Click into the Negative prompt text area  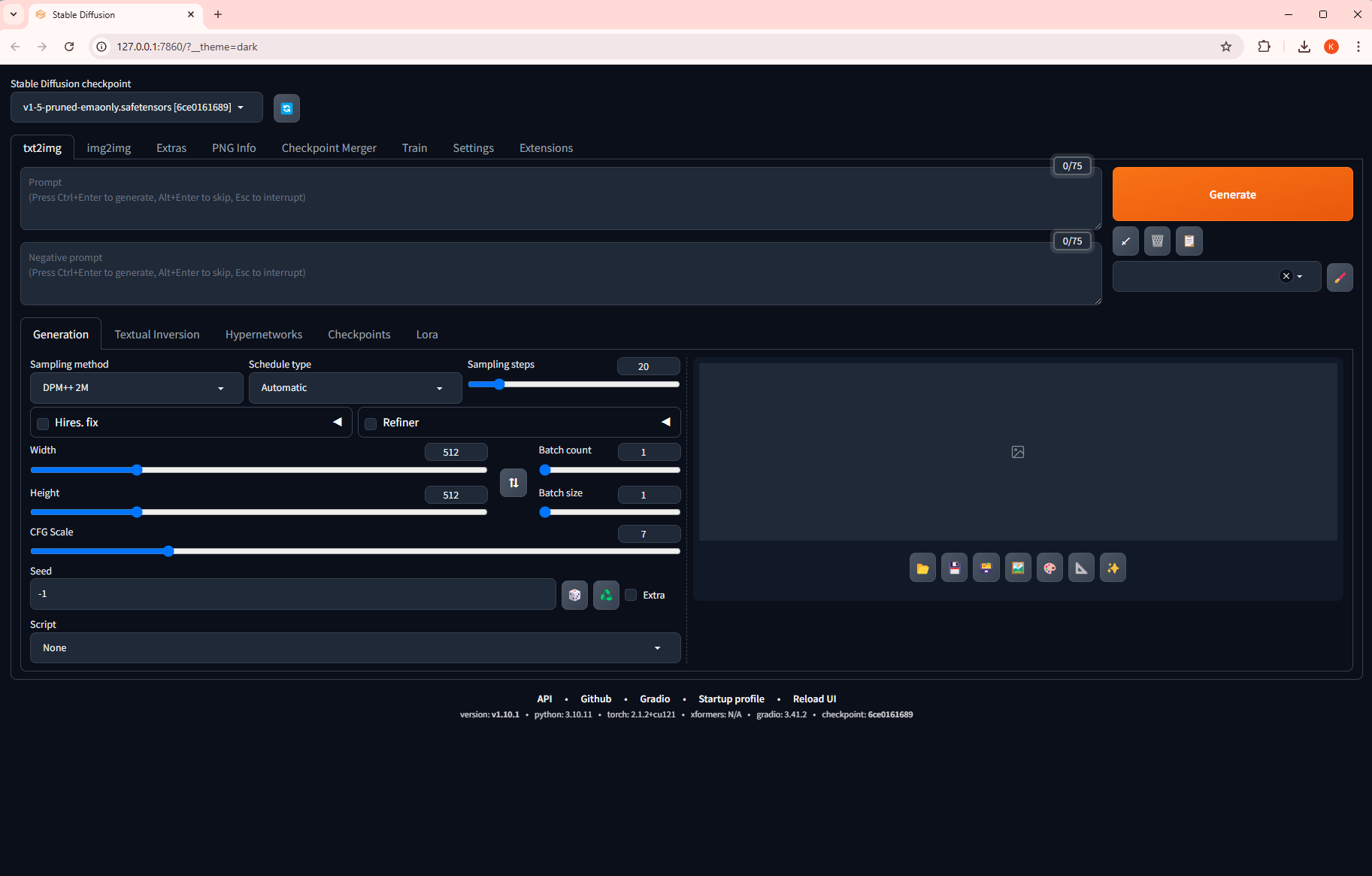(561, 274)
